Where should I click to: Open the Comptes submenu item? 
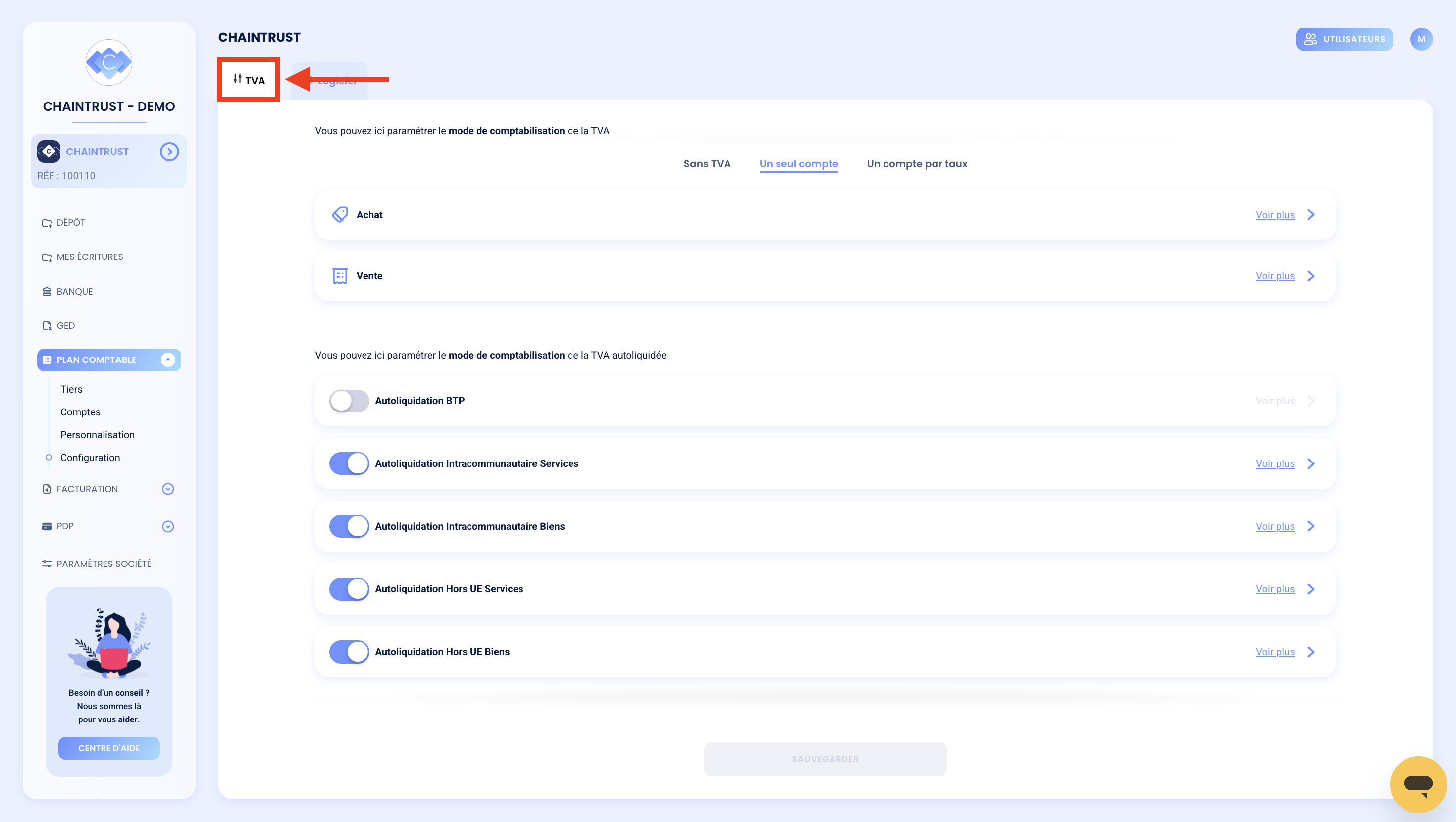coord(80,412)
